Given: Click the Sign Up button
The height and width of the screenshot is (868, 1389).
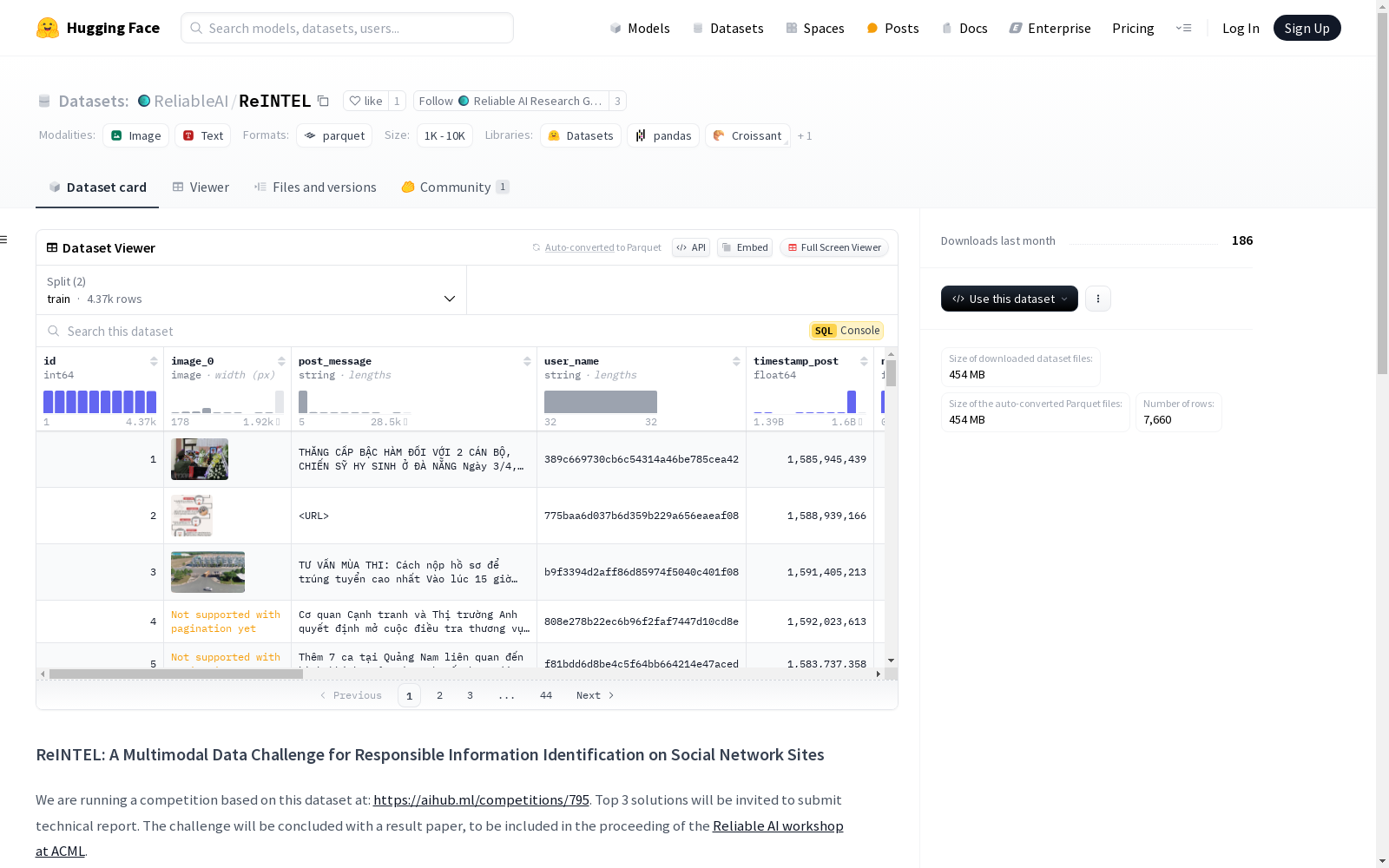Looking at the screenshot, I should tap(1307, 28).
